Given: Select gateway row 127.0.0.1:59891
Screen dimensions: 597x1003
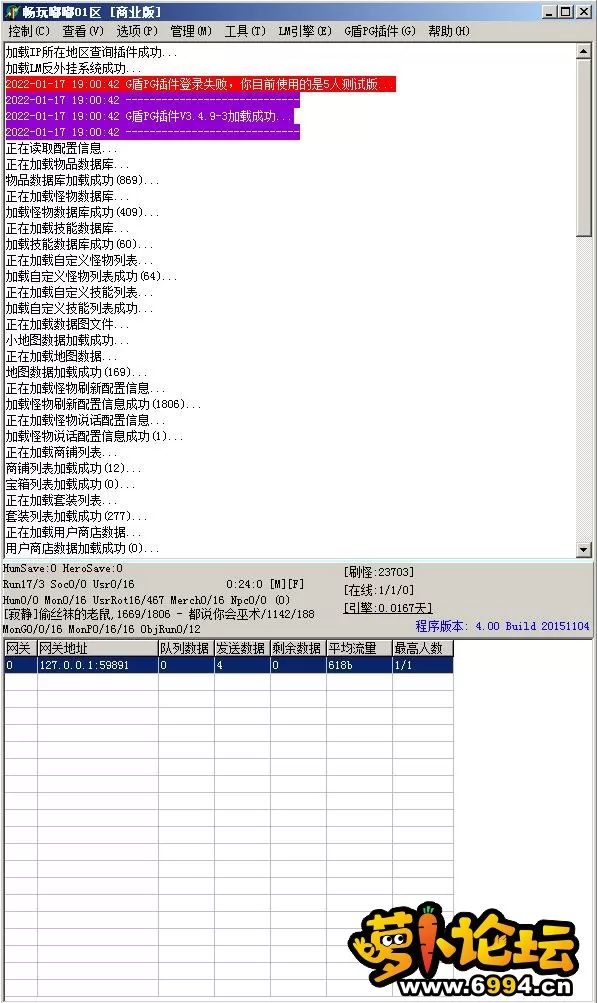Looking at the screenshot, I should [228, 665].
